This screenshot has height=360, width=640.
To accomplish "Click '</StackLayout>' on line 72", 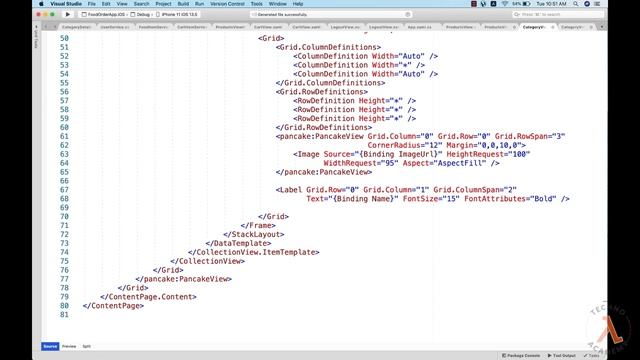I will click(253, 234).
